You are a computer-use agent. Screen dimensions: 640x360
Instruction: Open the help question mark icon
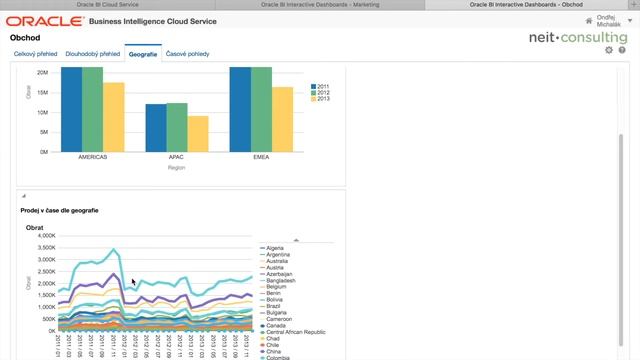coord(622,50)
